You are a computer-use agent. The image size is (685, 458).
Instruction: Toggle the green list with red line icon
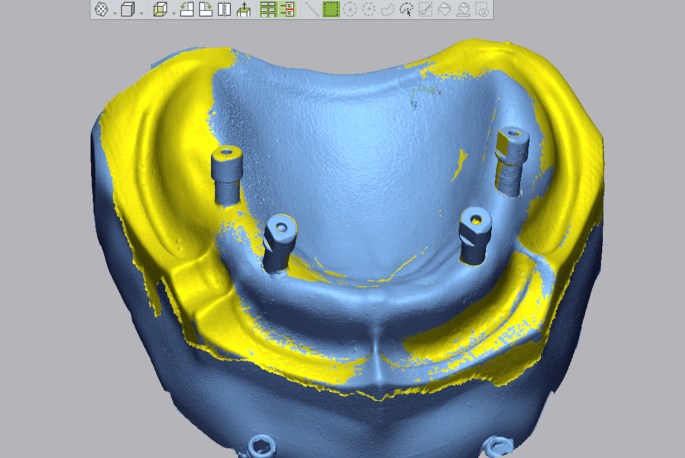(x=287, y=9)
